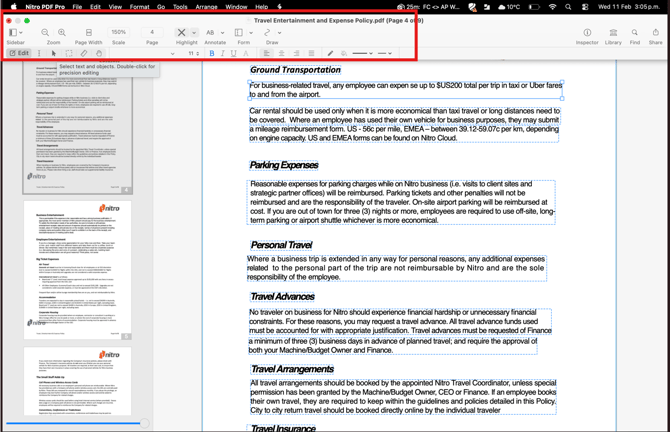Open the Format menu
This screenshot has height=432, width=670.
click(139, 7)
